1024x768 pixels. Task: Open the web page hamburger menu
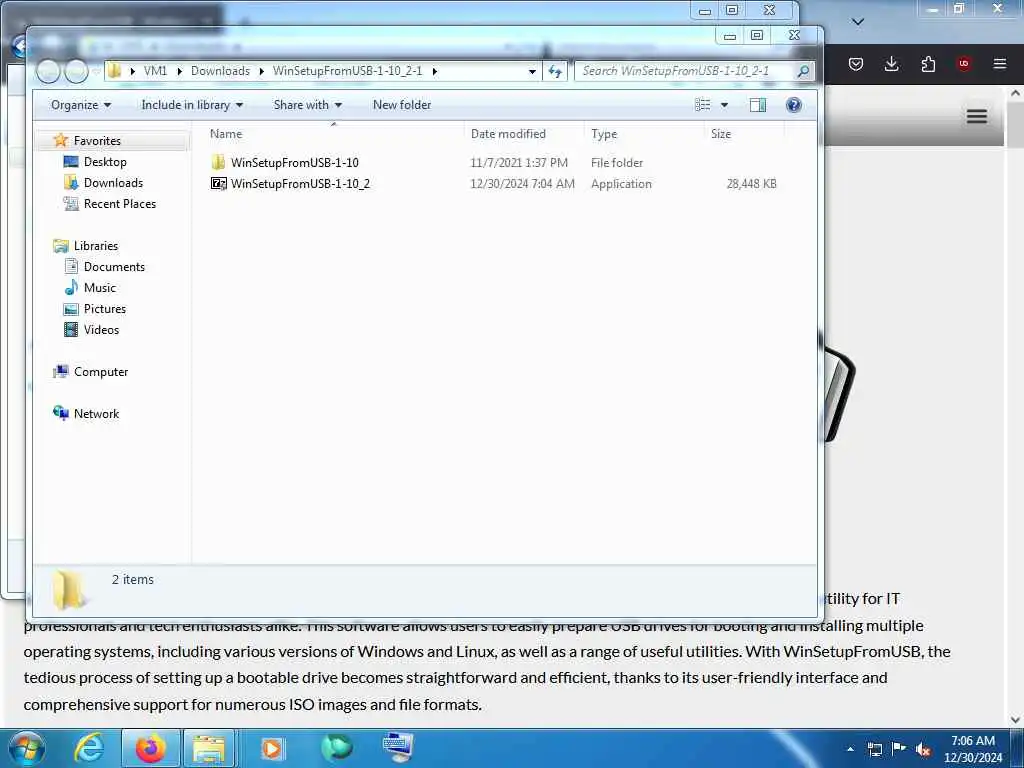click(x=976, y=116)
